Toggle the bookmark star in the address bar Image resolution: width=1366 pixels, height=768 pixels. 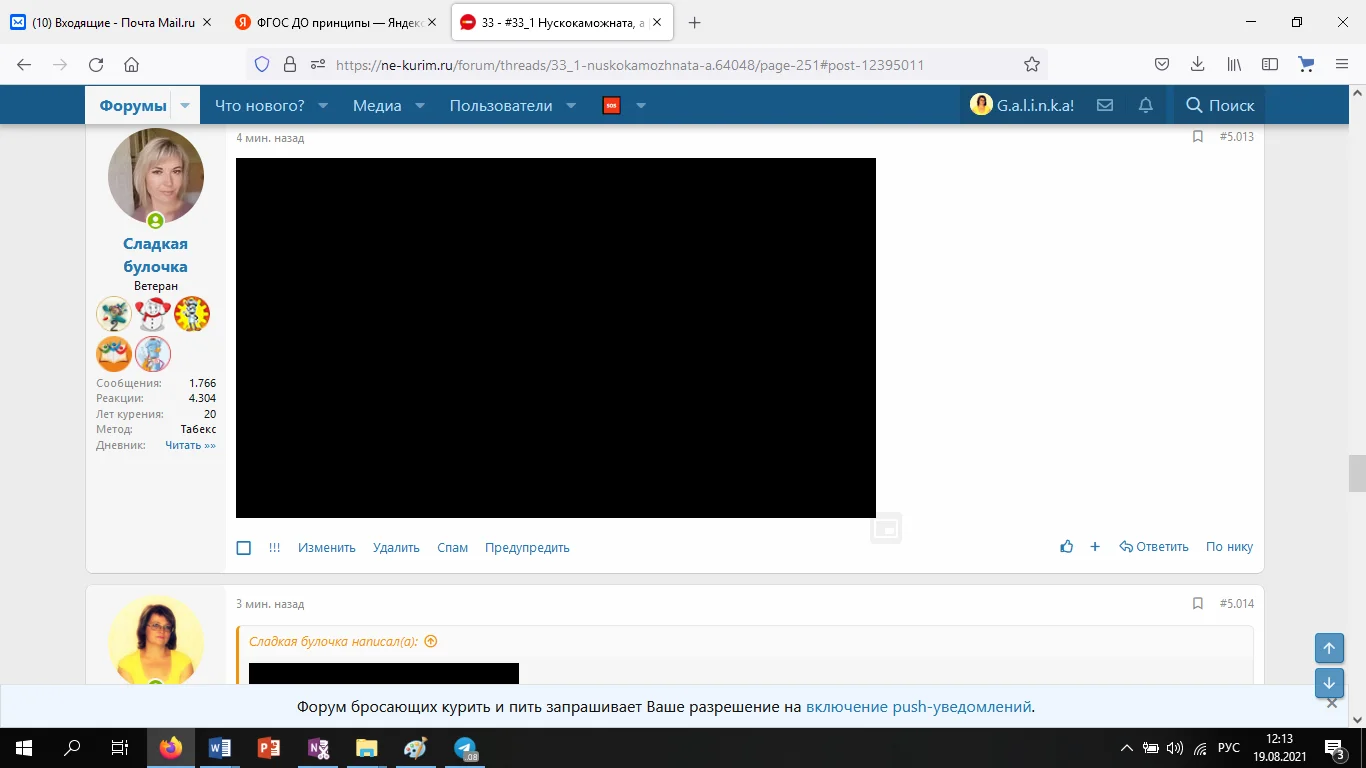click(1031, 63)
